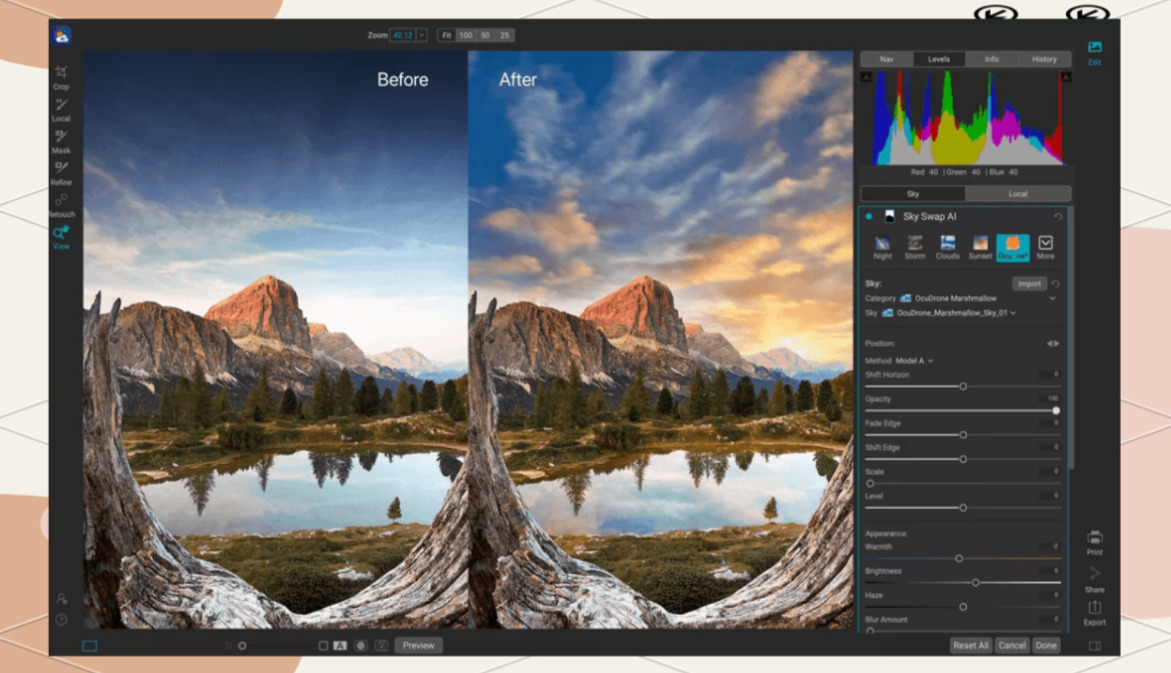
Task: Click the Export icon
Action: (x=1095, y=613)
